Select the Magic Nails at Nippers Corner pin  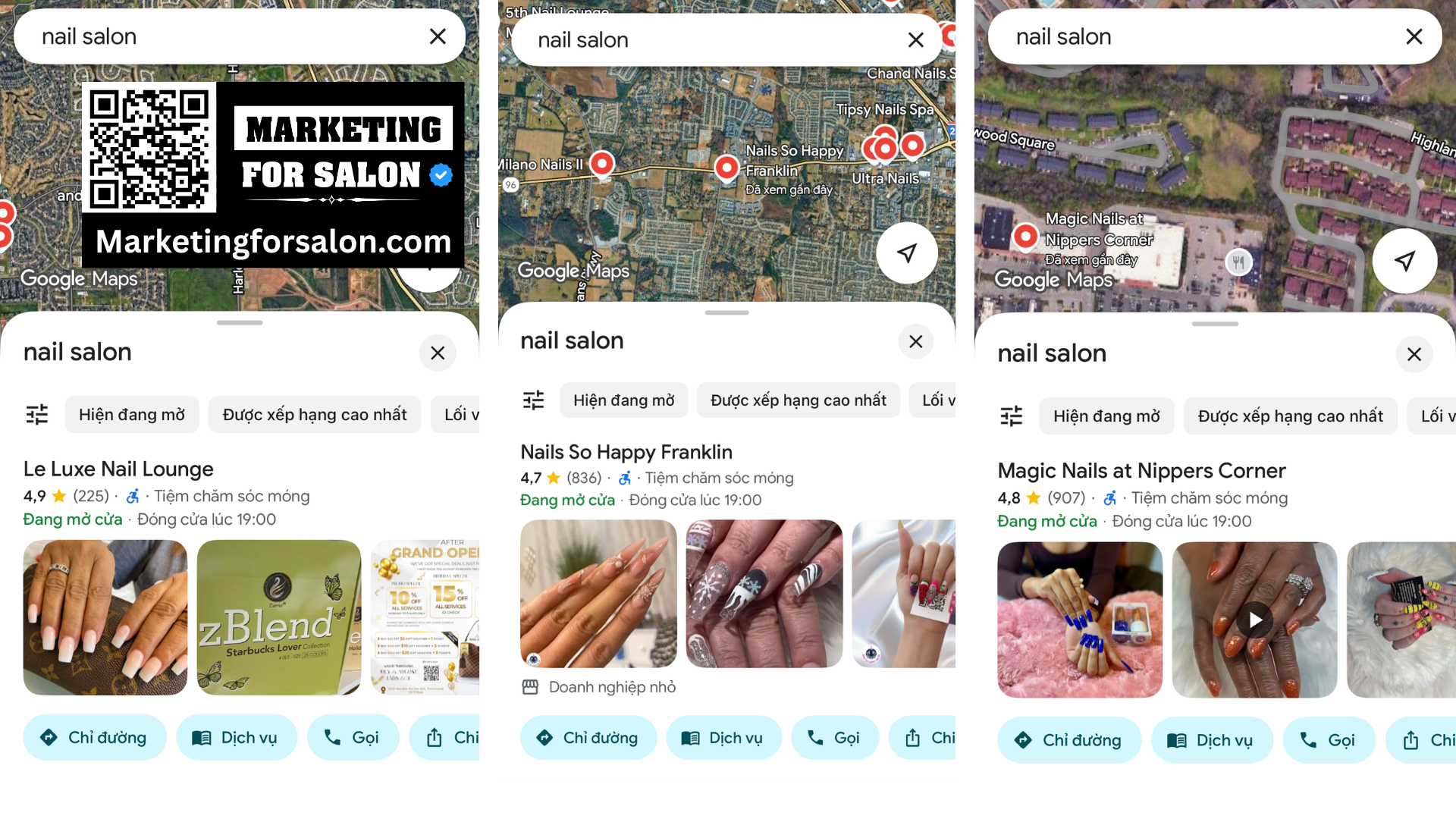[x=1025, y=237]
